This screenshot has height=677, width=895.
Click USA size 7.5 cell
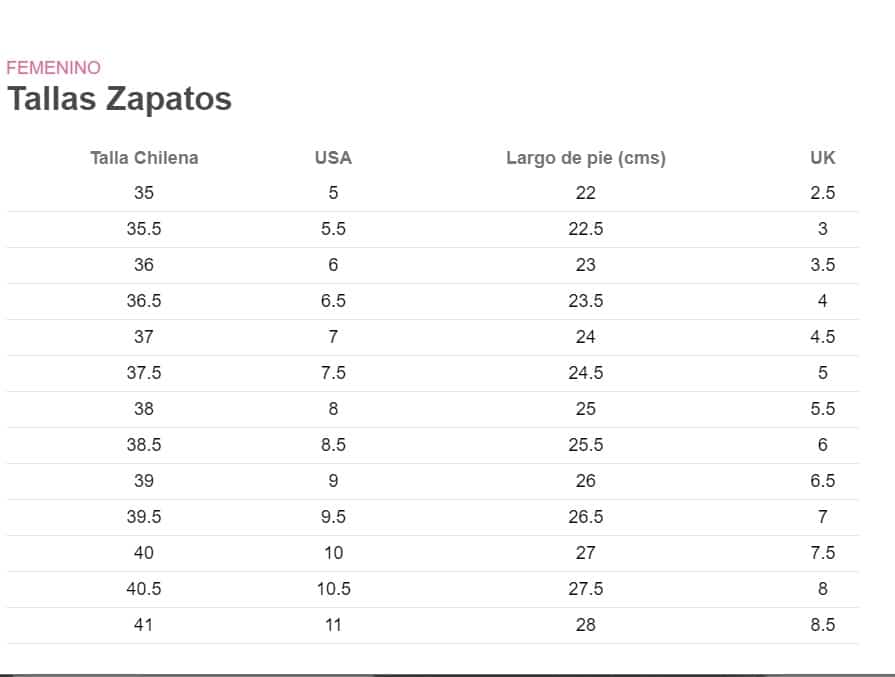[x=333, y=373]
